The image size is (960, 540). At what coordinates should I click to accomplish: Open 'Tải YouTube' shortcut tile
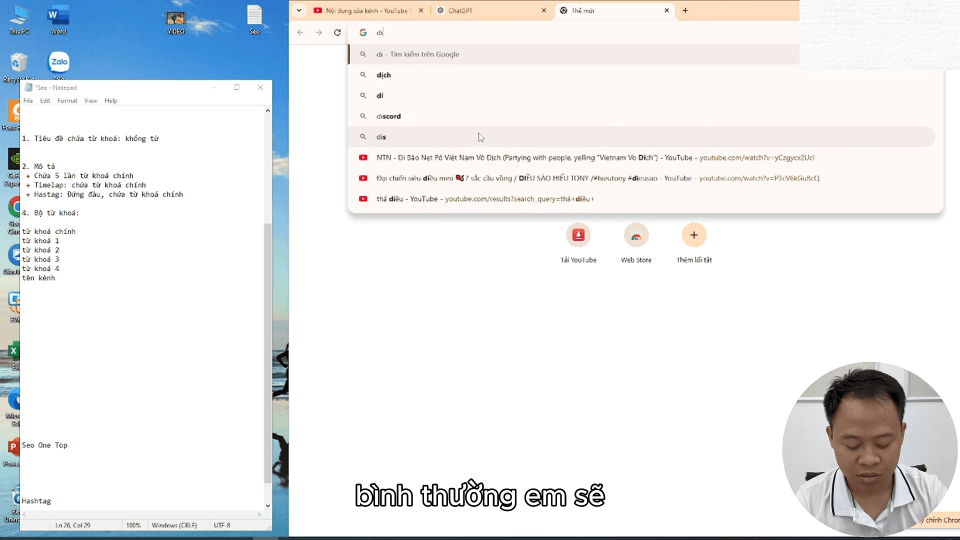click(578, 243)
